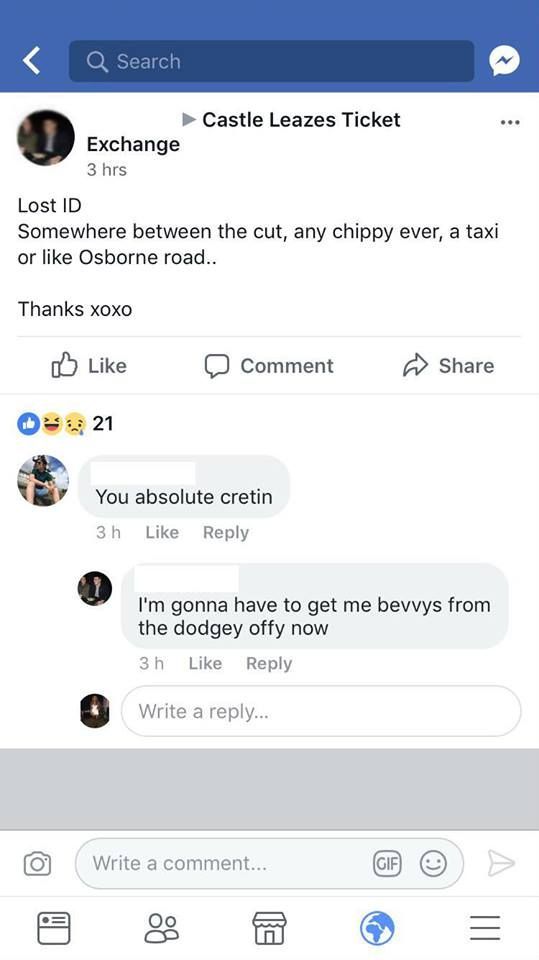Reply to the 'You absolute cretin' comment
The height and width of the screenshot is (960, 539).
(x=225, y=532)
